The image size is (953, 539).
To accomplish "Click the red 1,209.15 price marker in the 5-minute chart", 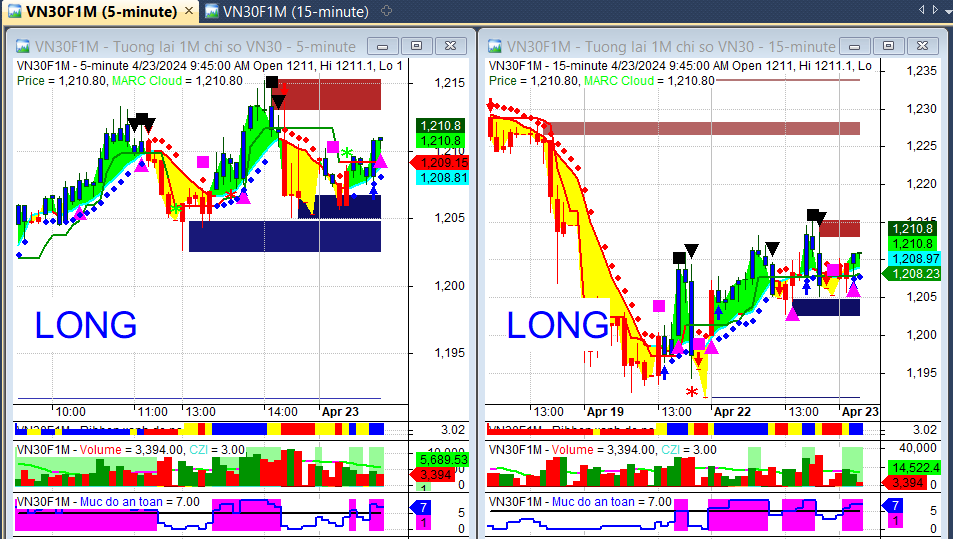I will [439, 163].
